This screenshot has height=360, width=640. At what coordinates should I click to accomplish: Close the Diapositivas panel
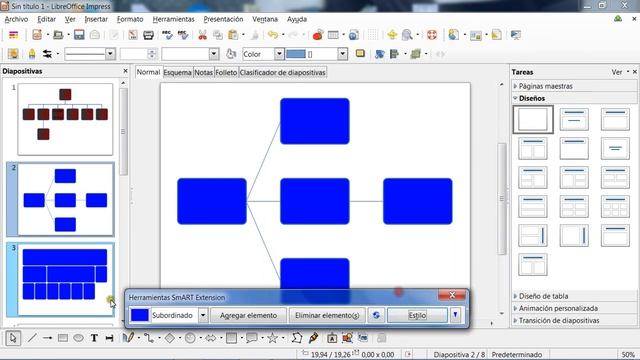[x=125, y=71]
